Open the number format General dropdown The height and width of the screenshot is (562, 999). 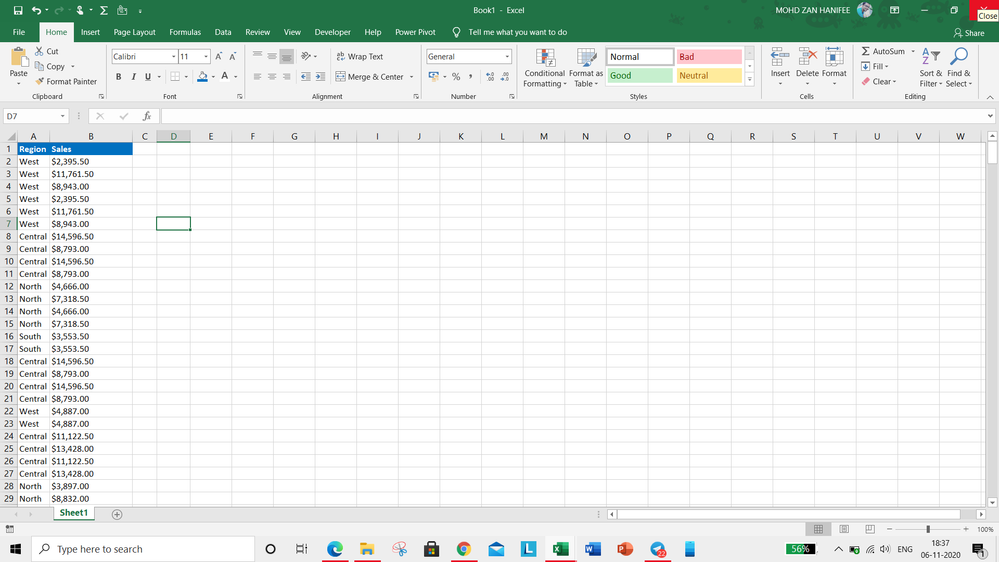click(507, 57)
